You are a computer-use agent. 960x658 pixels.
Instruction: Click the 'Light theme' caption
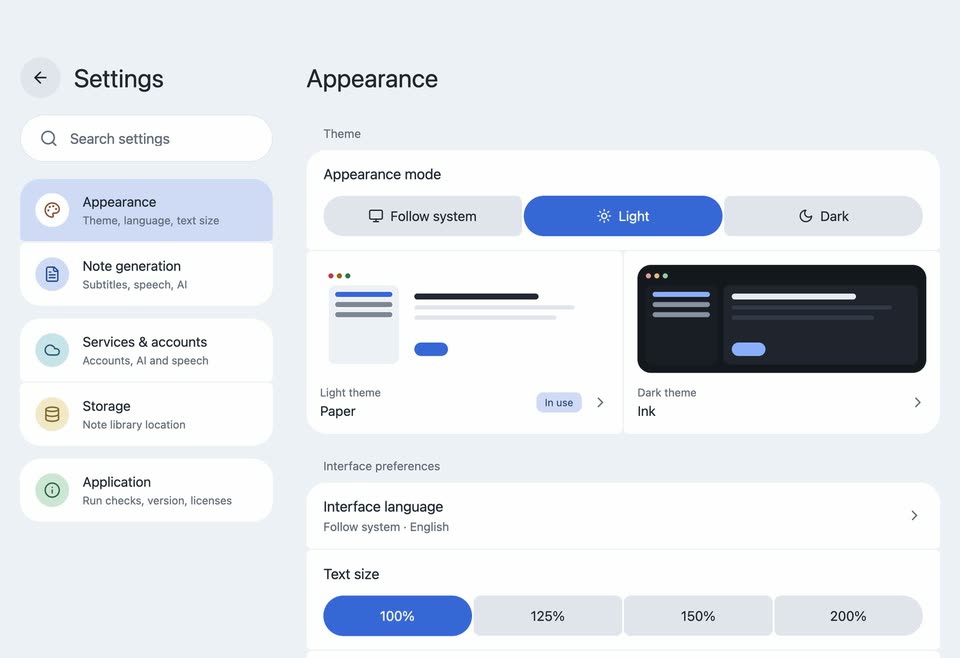point(350,392)
